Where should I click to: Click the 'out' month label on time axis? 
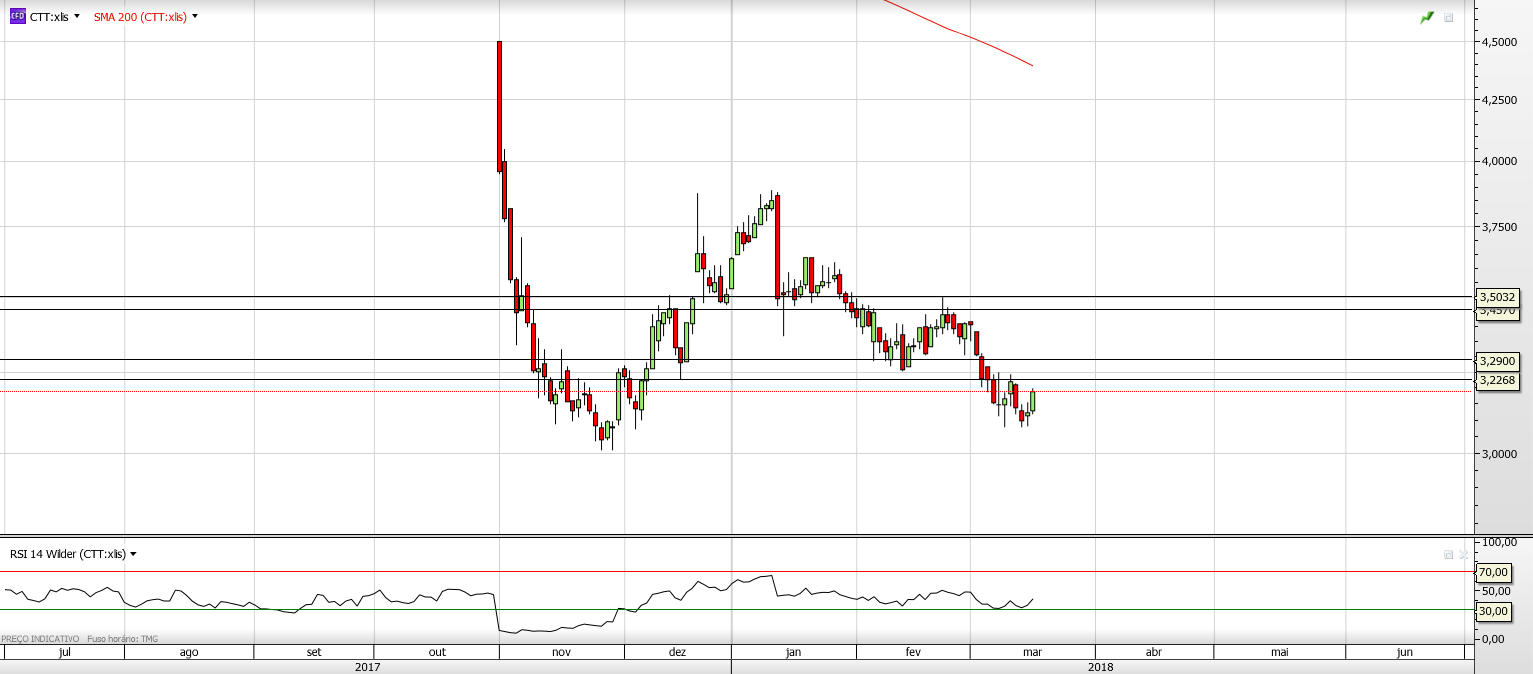tap(437, 652)
